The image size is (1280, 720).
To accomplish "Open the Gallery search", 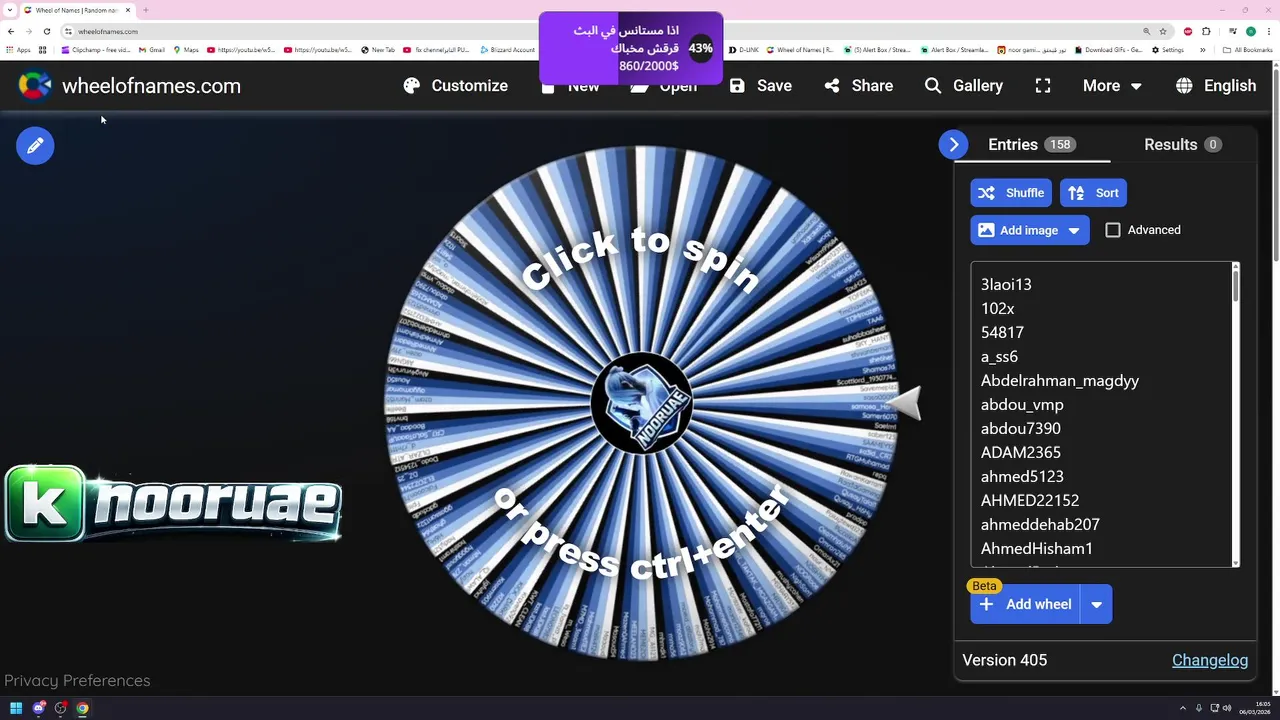I will point(963,86).
